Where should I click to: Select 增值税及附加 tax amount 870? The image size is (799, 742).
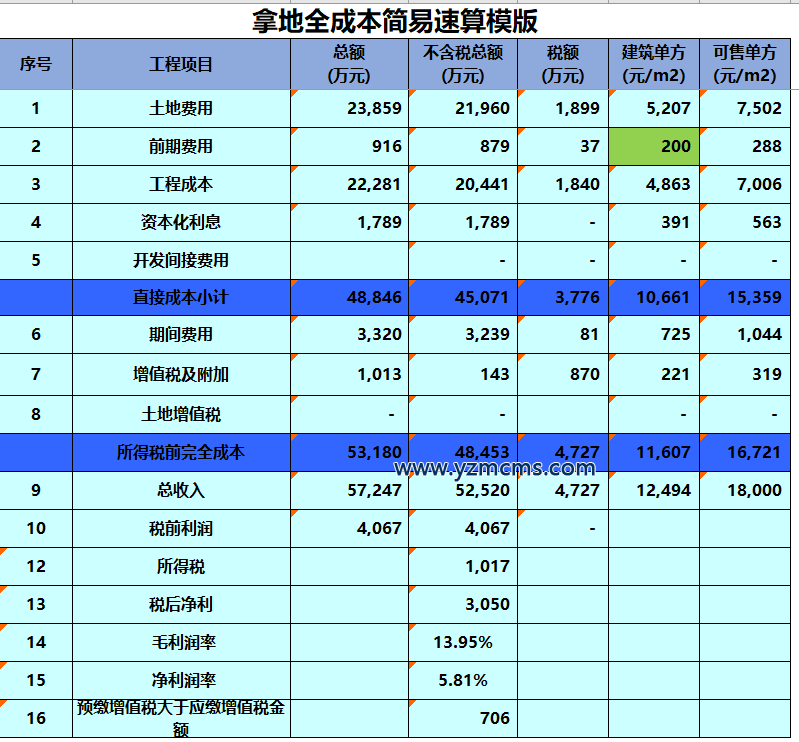563,374
